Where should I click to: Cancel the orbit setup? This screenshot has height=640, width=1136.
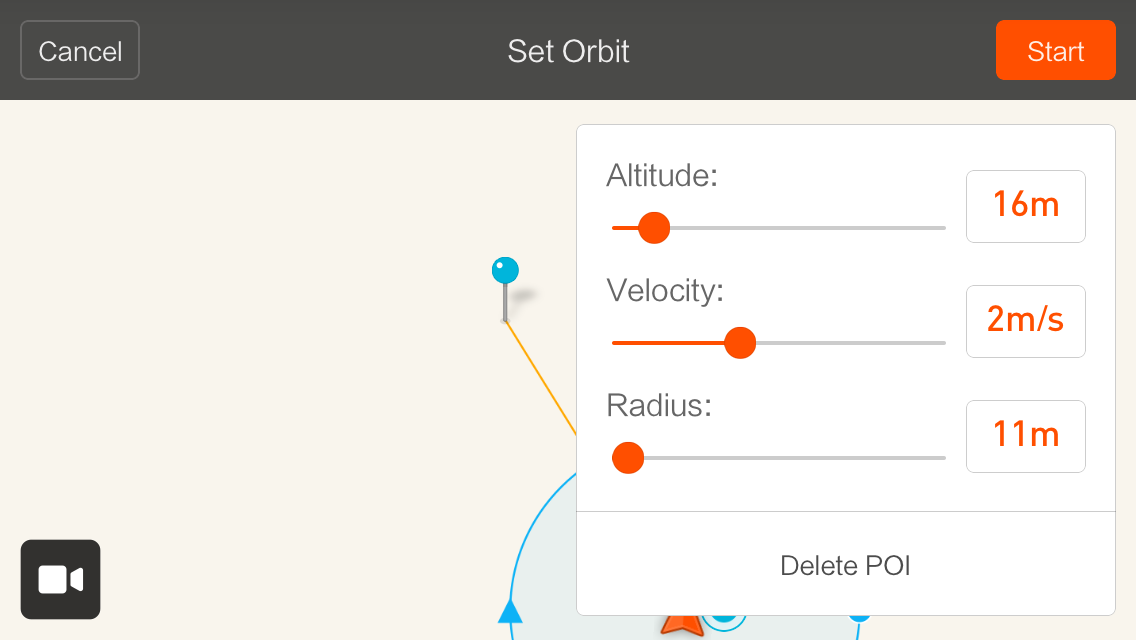click(80, 50)
